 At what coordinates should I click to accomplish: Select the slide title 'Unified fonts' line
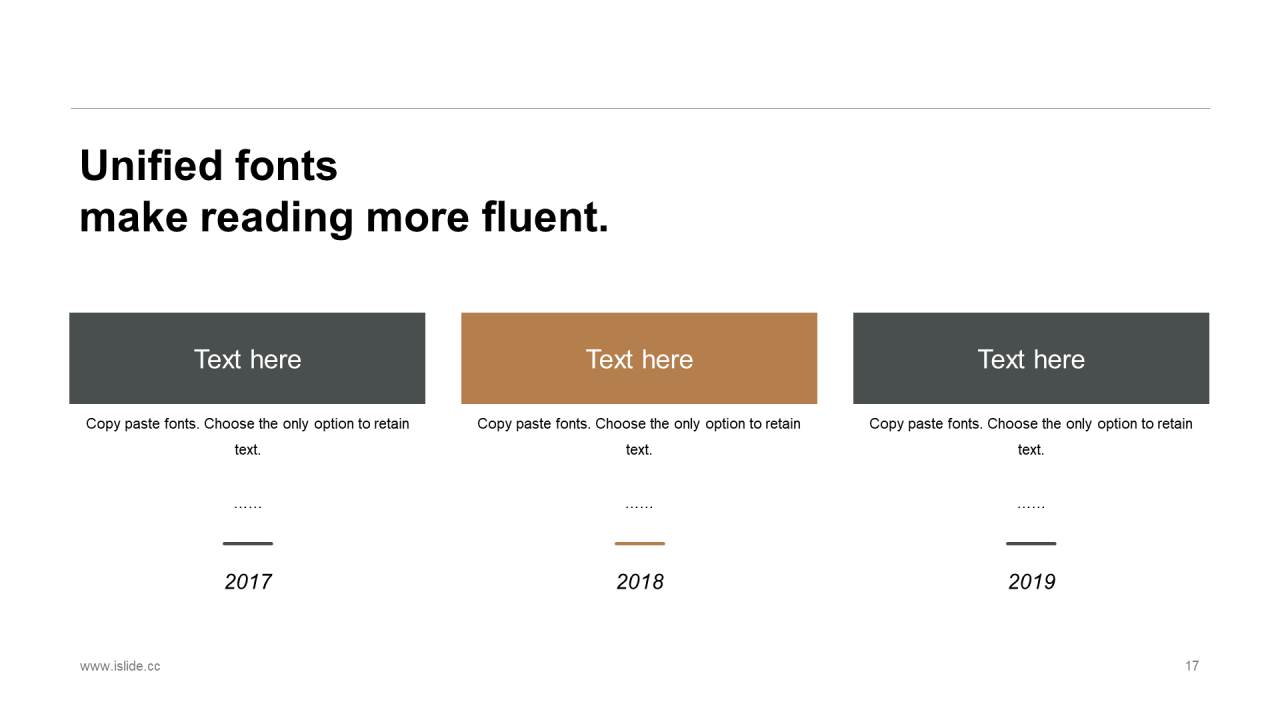pos(208,166)
